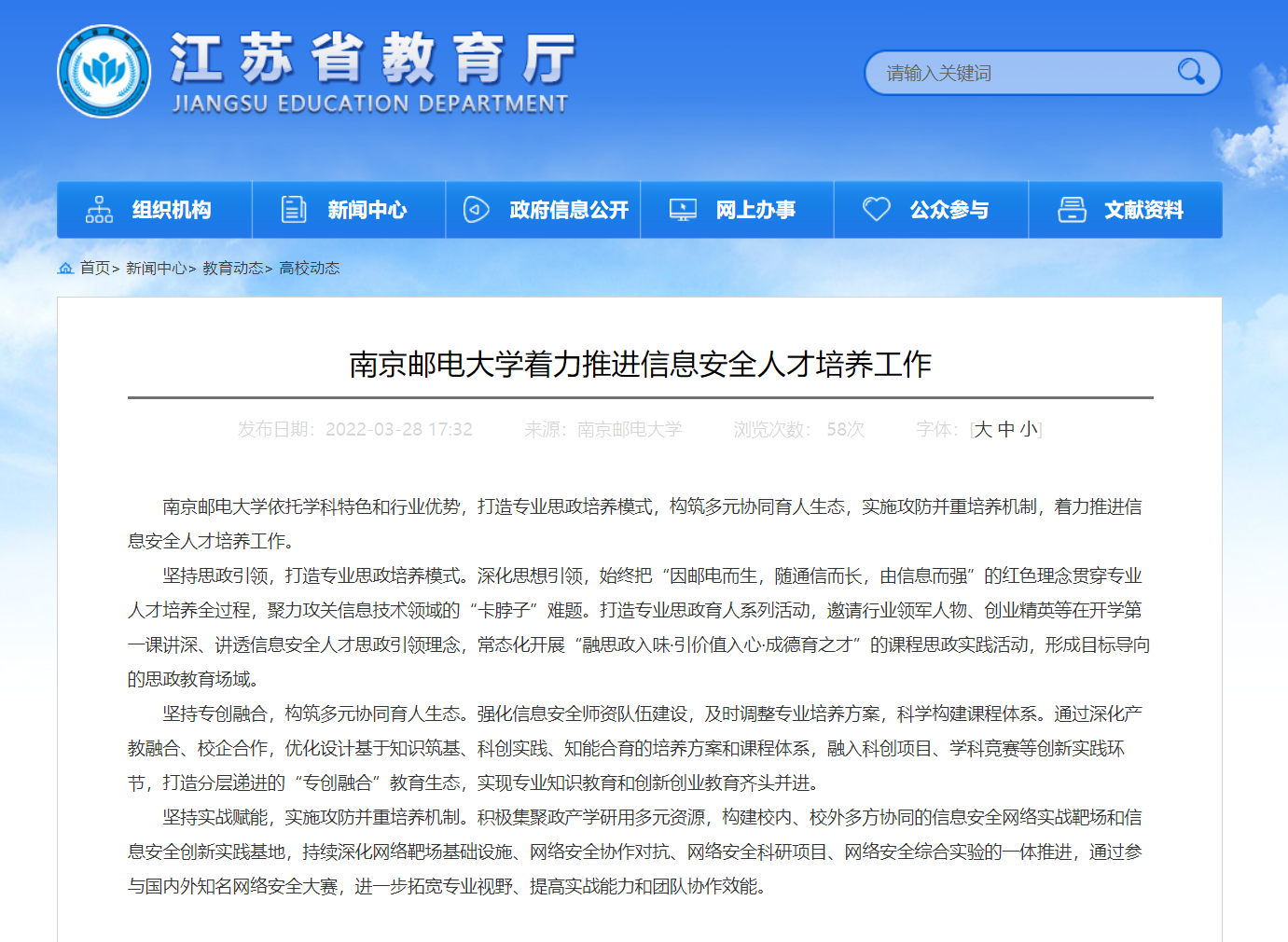Click the circular arrow icon beside 政府信息公开

tap(477, 210)
